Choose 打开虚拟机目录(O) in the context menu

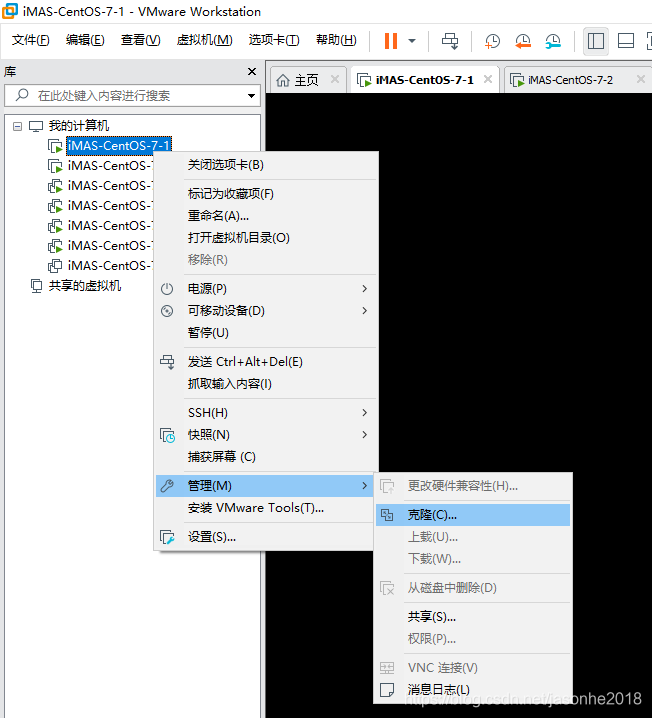click(267, 238)
